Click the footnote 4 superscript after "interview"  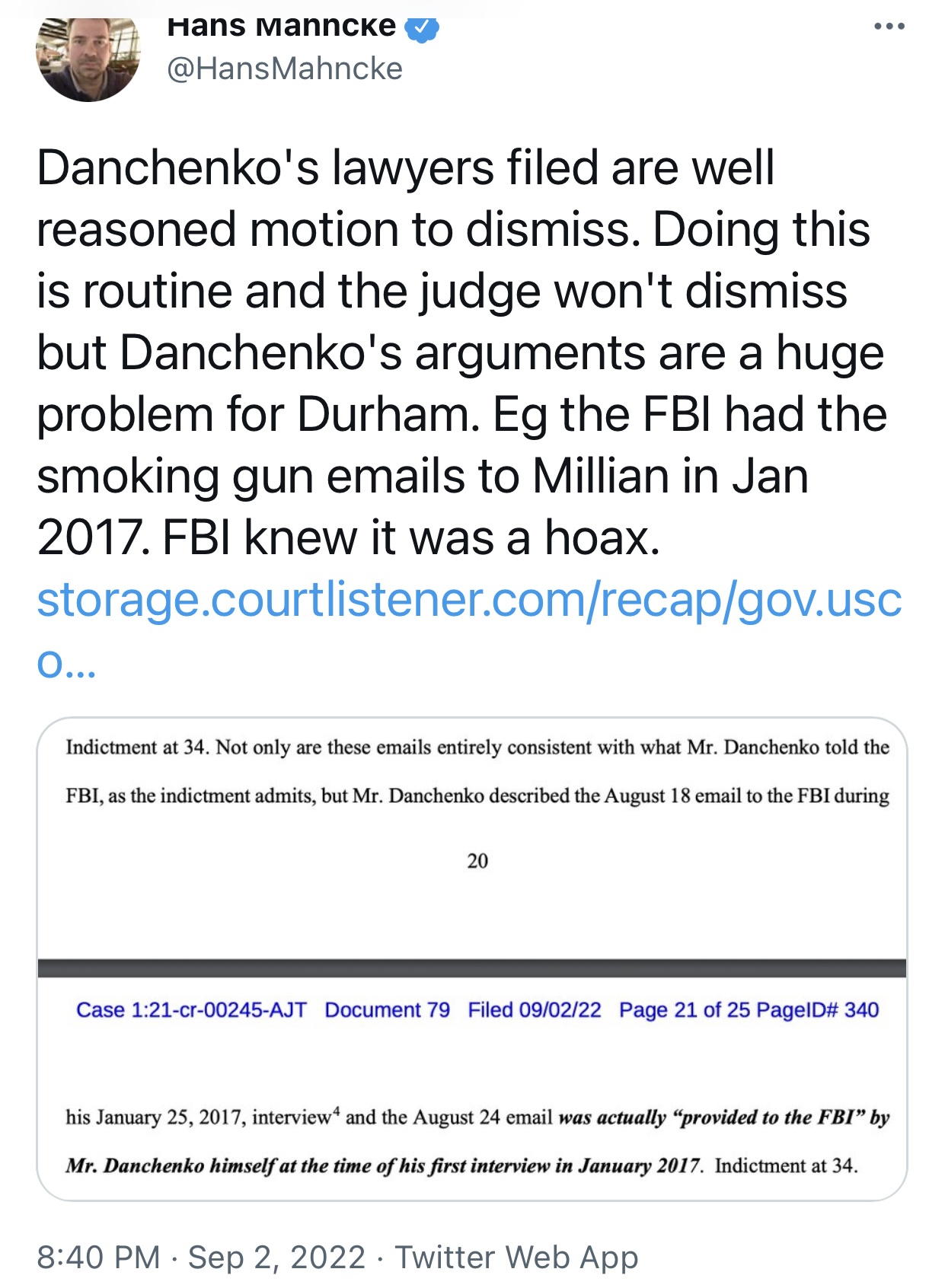[336, 1111]
